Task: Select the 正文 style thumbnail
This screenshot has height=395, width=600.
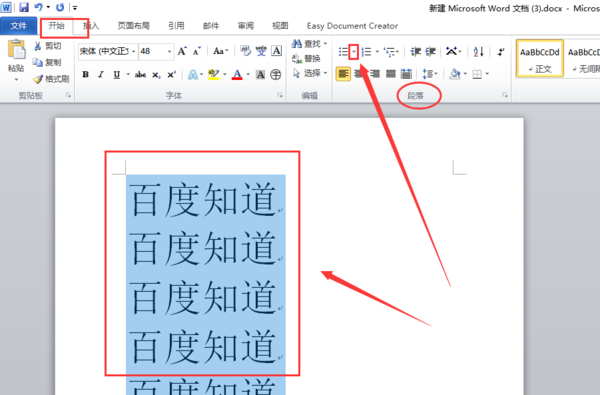Action: click(x=540, y=59)
